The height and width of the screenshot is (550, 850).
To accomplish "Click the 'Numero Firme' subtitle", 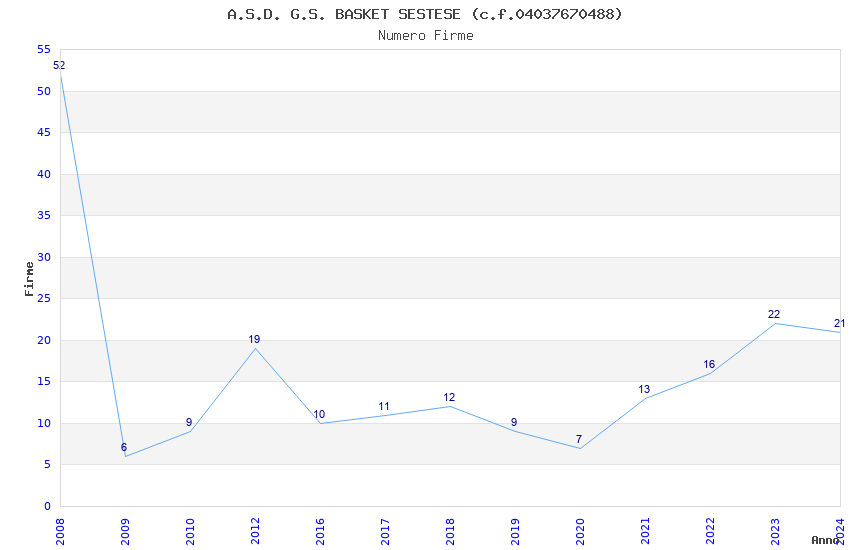I will [x=426, y=36].
